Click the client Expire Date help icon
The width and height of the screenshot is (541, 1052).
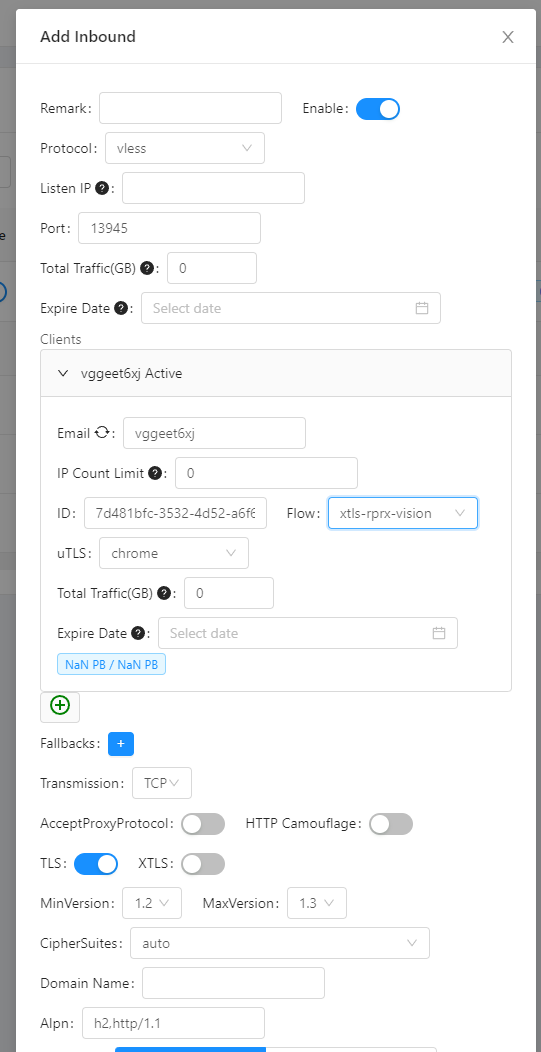138,633
